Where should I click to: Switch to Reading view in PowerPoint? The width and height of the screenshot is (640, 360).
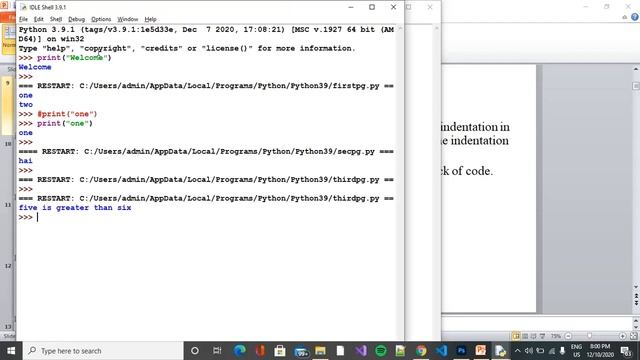click(x=533, y=336)
